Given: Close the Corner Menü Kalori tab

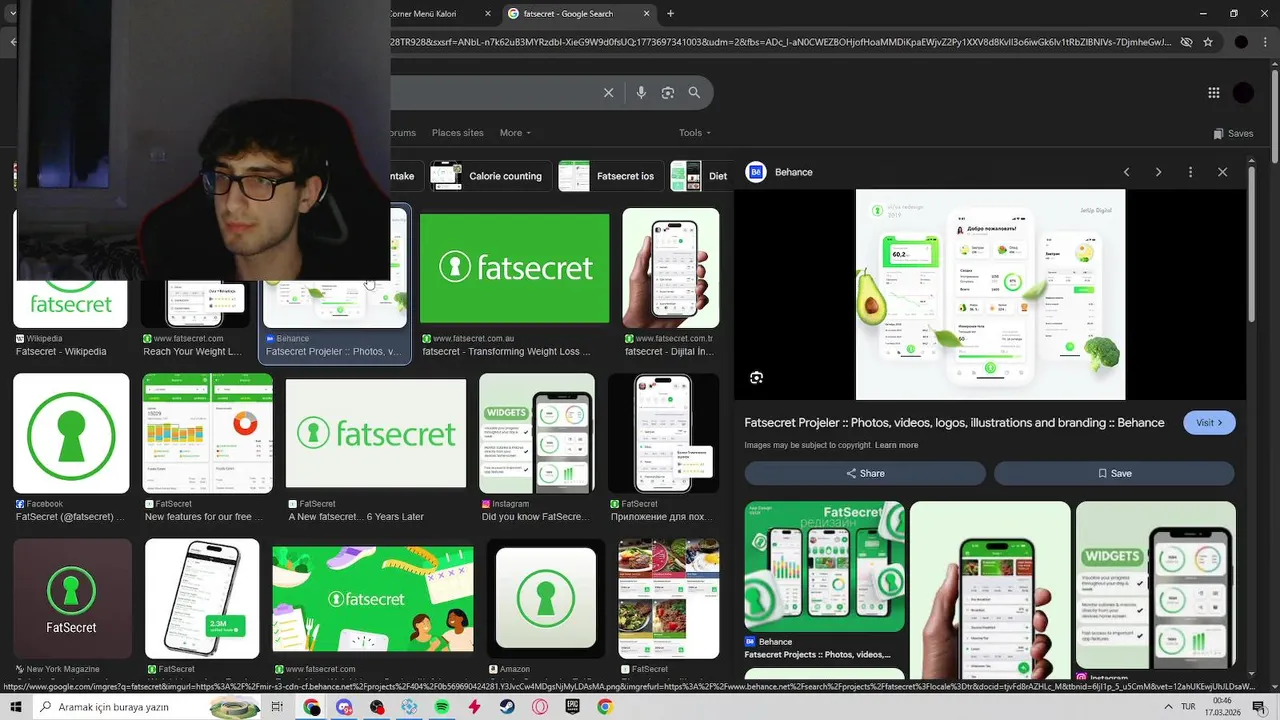Looking at the screenshot, I should pos(488,13).
